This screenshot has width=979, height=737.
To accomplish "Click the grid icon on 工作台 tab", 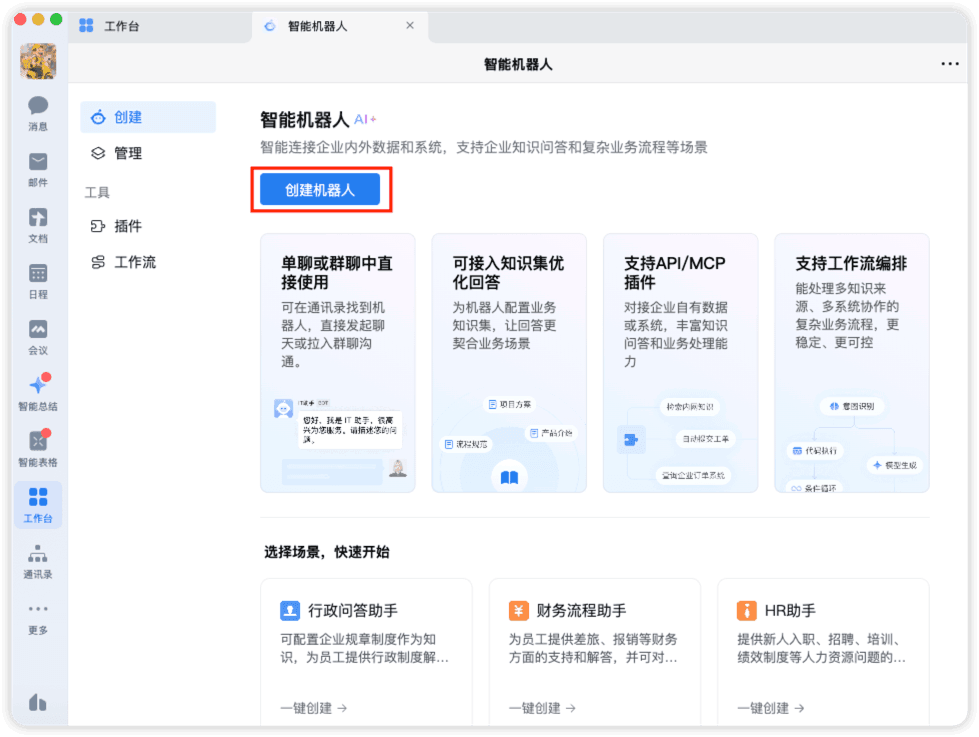I will [x=86, y=26].
